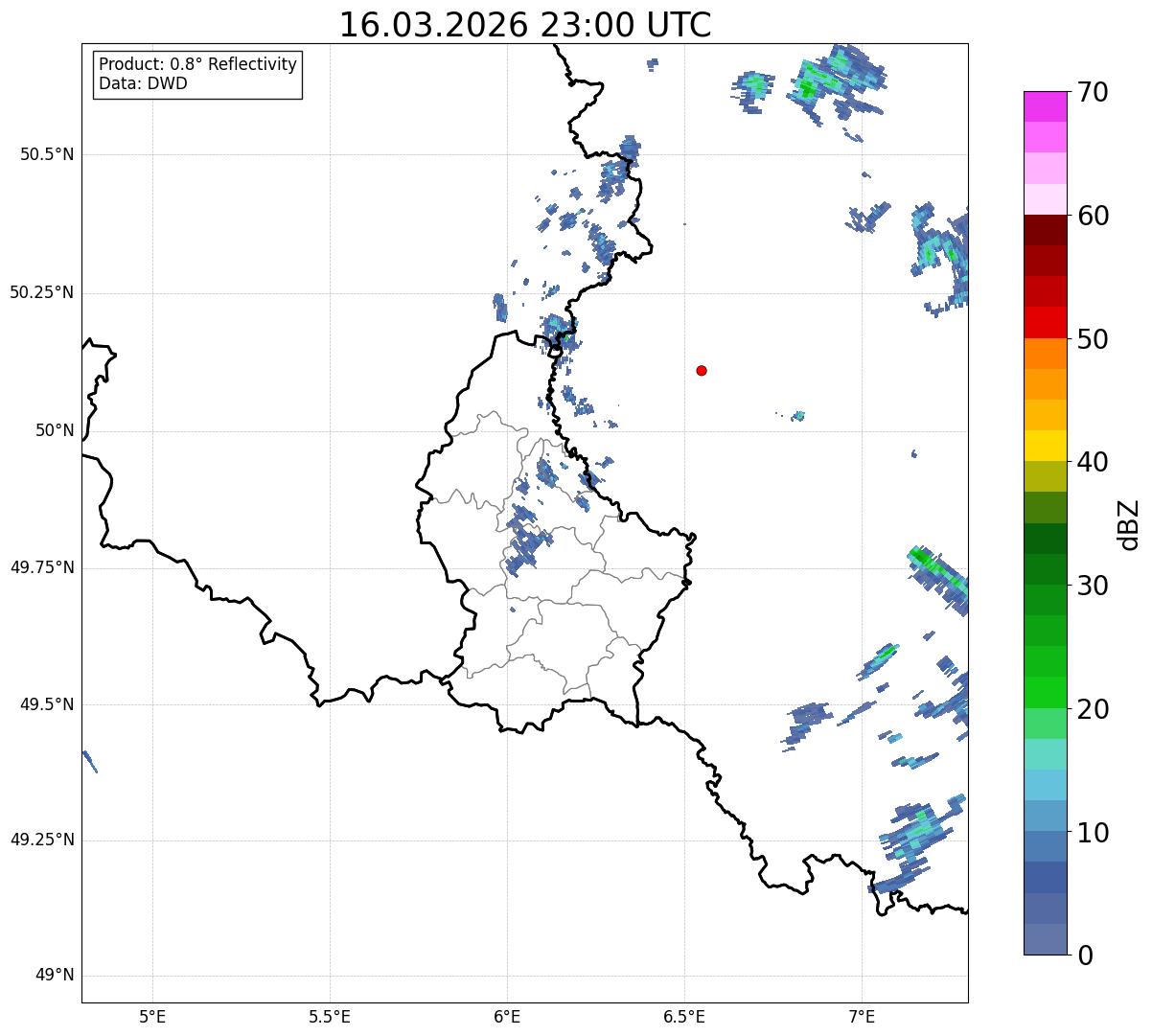This screenshot has width=1152, height=1036.
Task: Click the colorbar tick label 60
Action: [1093, 216]
